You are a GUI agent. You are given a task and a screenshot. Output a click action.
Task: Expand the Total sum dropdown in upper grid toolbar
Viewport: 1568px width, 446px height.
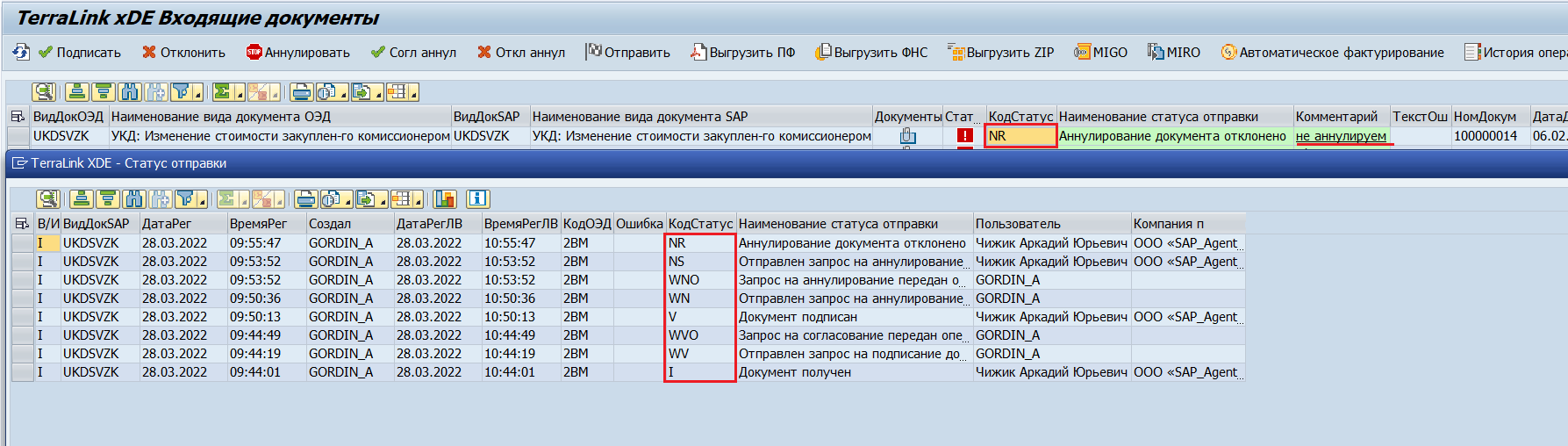coord(240,94)
